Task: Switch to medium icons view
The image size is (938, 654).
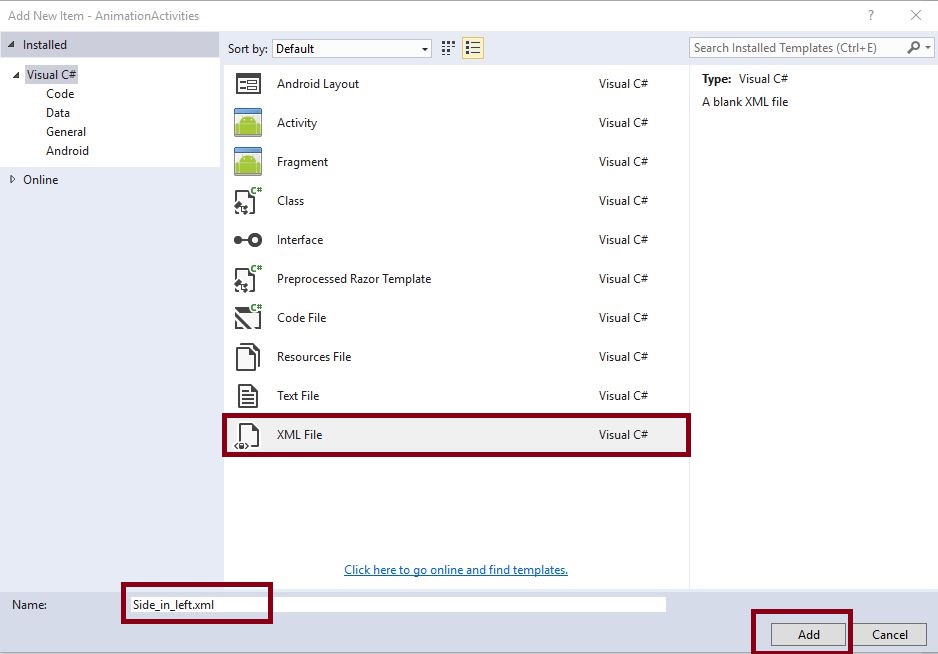Action: (x=448, y=48)
